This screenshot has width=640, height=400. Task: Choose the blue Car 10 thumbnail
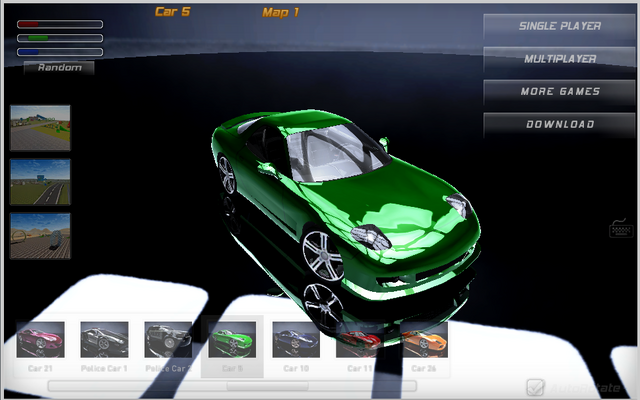(296, 340)
